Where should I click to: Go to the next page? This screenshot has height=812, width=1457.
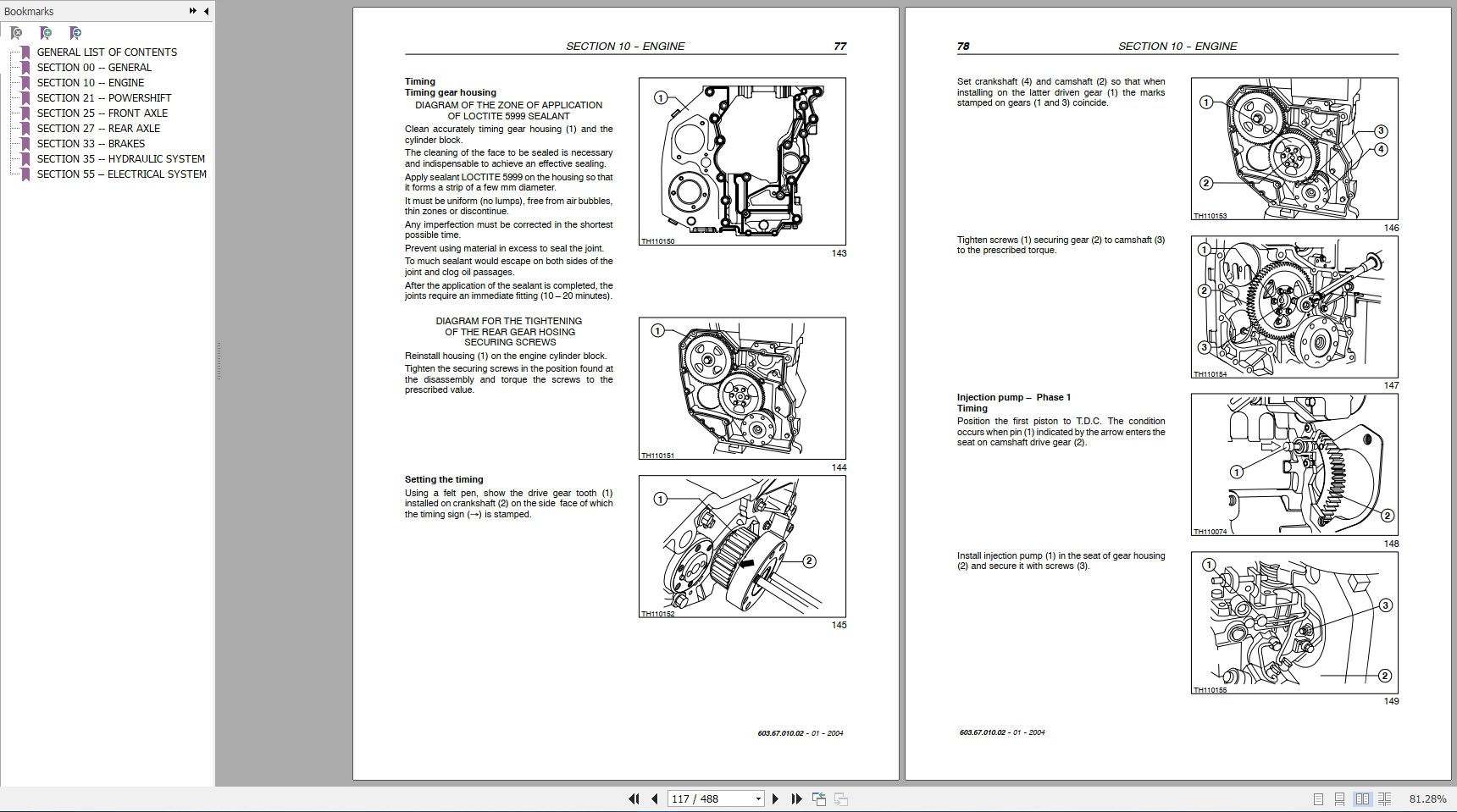[775, 798]
